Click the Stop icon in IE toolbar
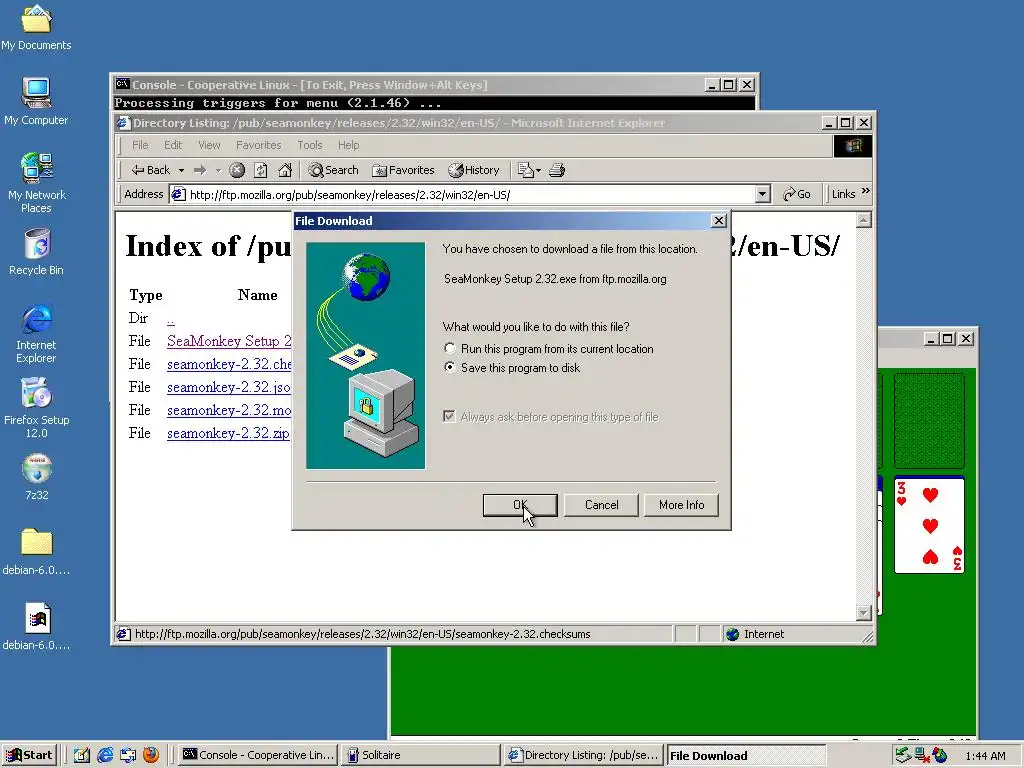 [237, 170]
